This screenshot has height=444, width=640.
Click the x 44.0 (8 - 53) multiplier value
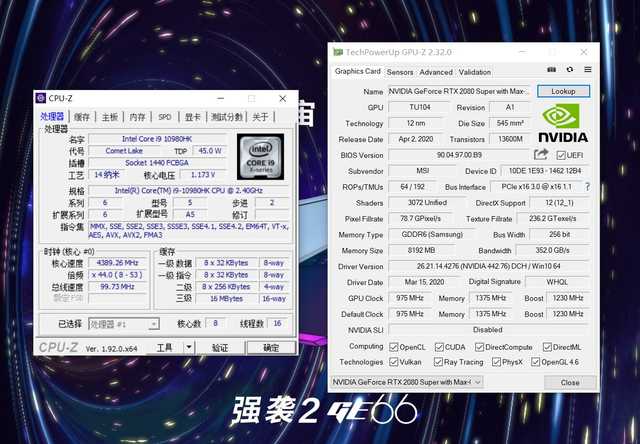tap(118, 275)
